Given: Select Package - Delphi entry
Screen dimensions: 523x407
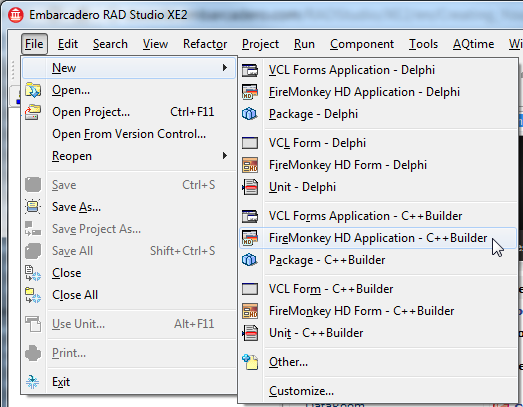Looking at the screenshot, I should (378, 114).
